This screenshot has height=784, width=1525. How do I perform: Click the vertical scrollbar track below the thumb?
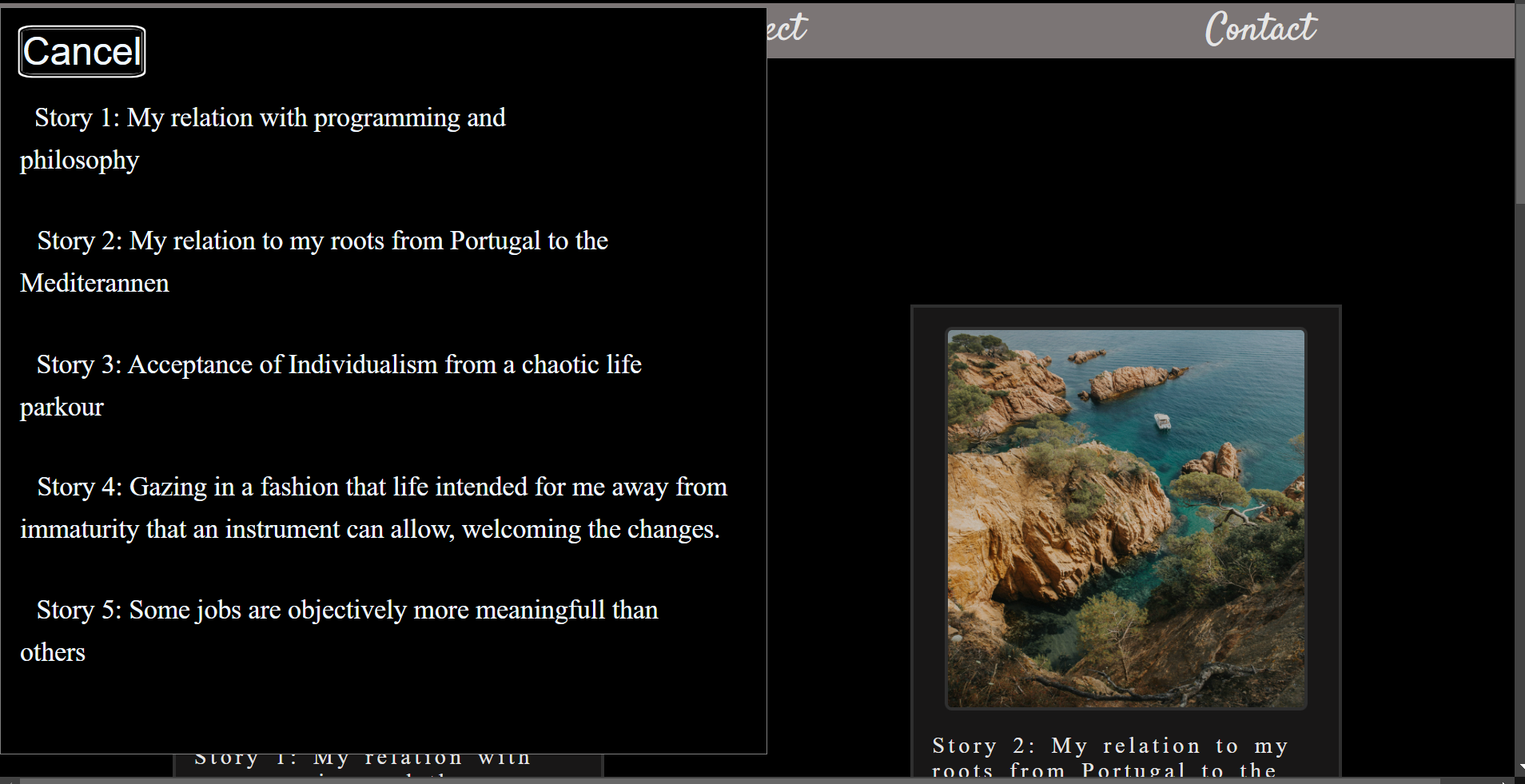coord(1519,480)
